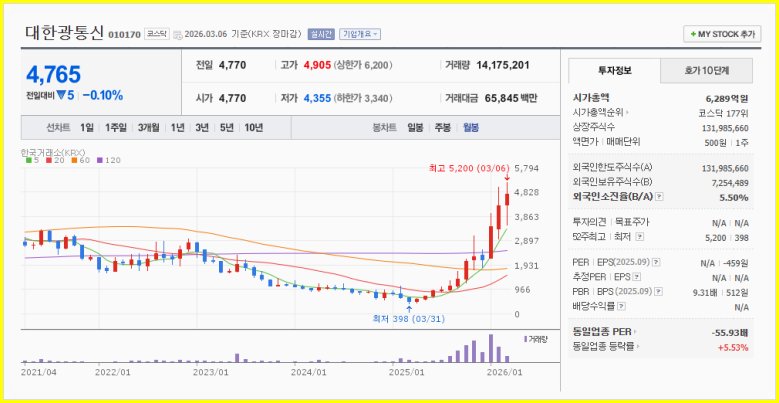The width and height of the screenshot is (779, 403).
Task: Click the 상장주식수 value 131,985,660
Action: tap(725, 128)
